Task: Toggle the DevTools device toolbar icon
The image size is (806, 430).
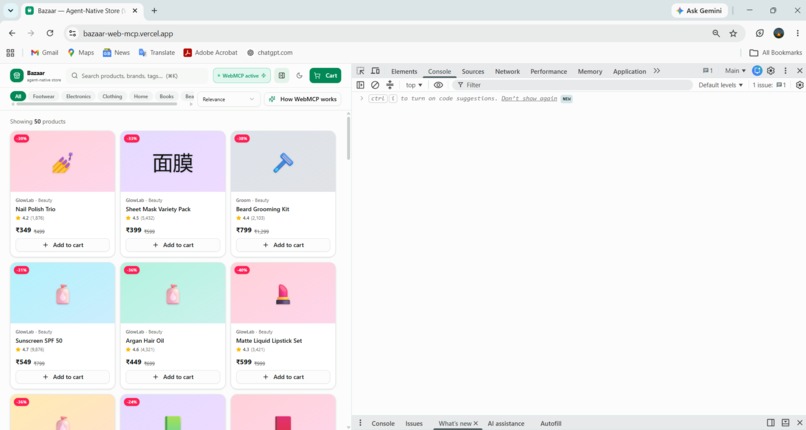Action: 375,71
